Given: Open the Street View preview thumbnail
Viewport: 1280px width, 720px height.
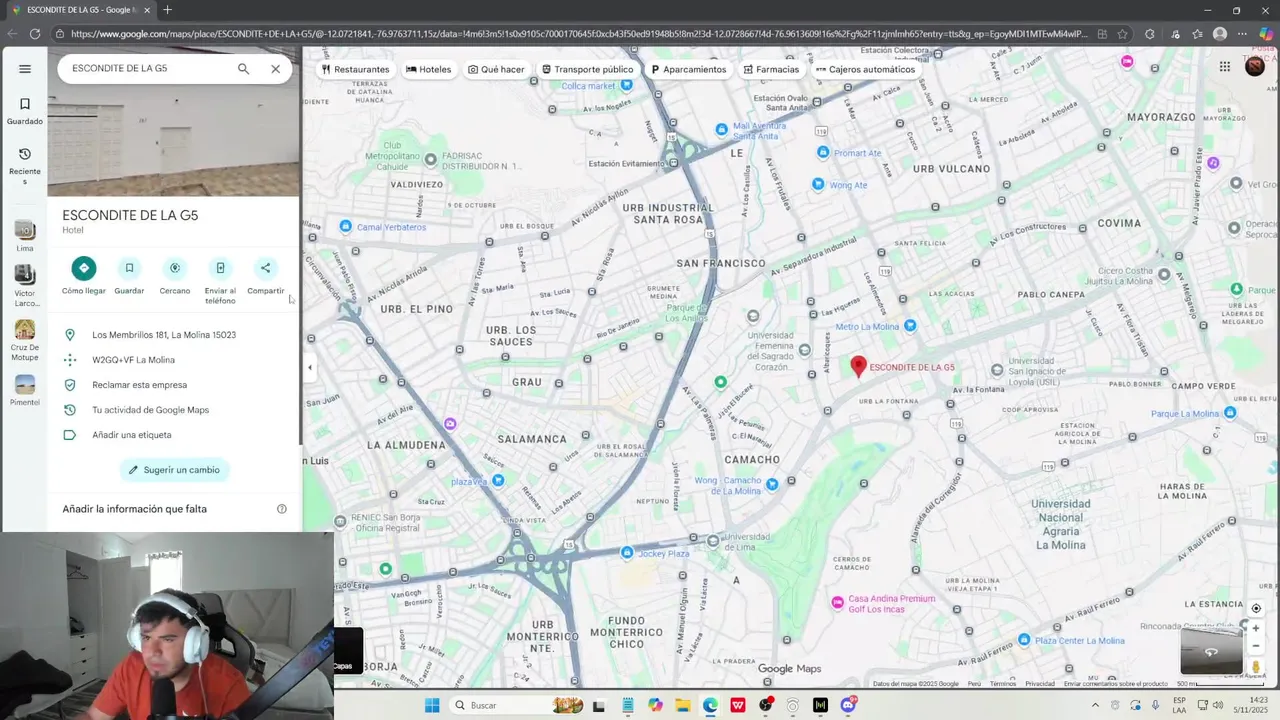Looking at the screenshot, I should click(x=1211, y=651).
